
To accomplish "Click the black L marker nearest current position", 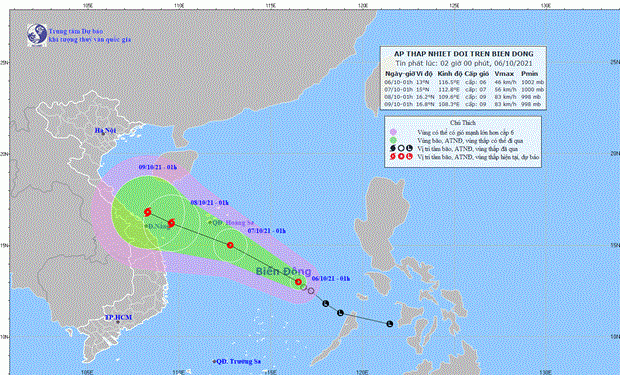I will (x=325, y=304).
